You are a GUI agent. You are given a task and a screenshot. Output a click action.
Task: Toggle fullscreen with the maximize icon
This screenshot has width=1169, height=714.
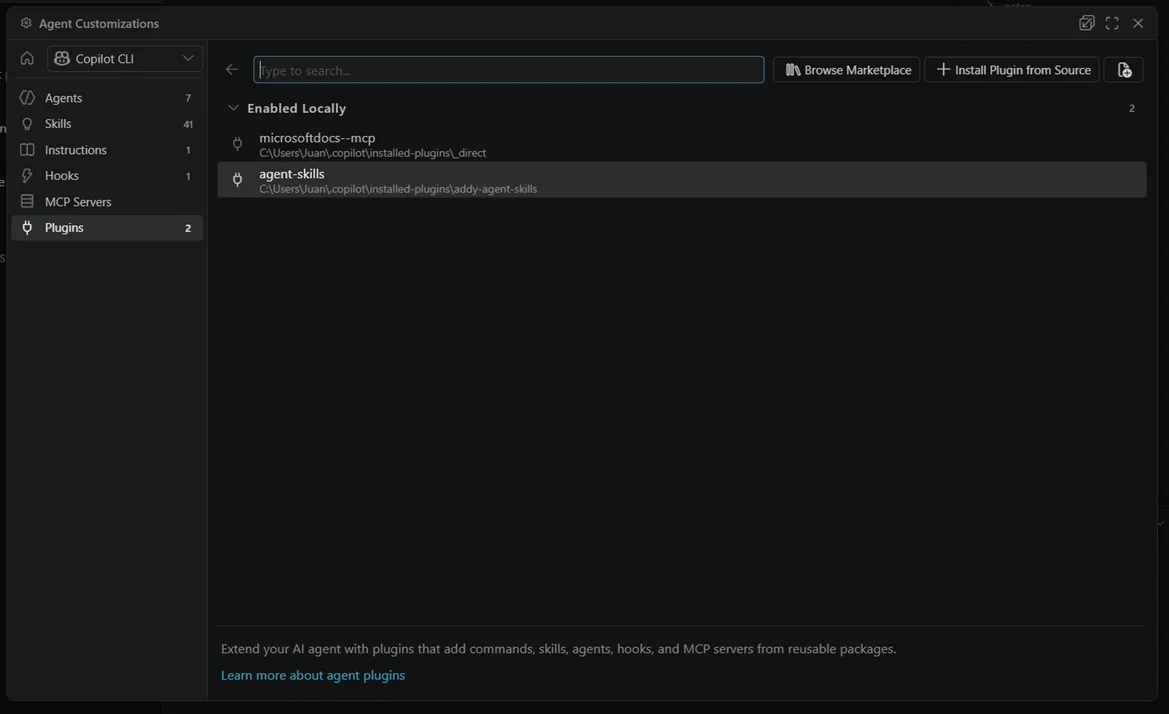click(1112, 23)
